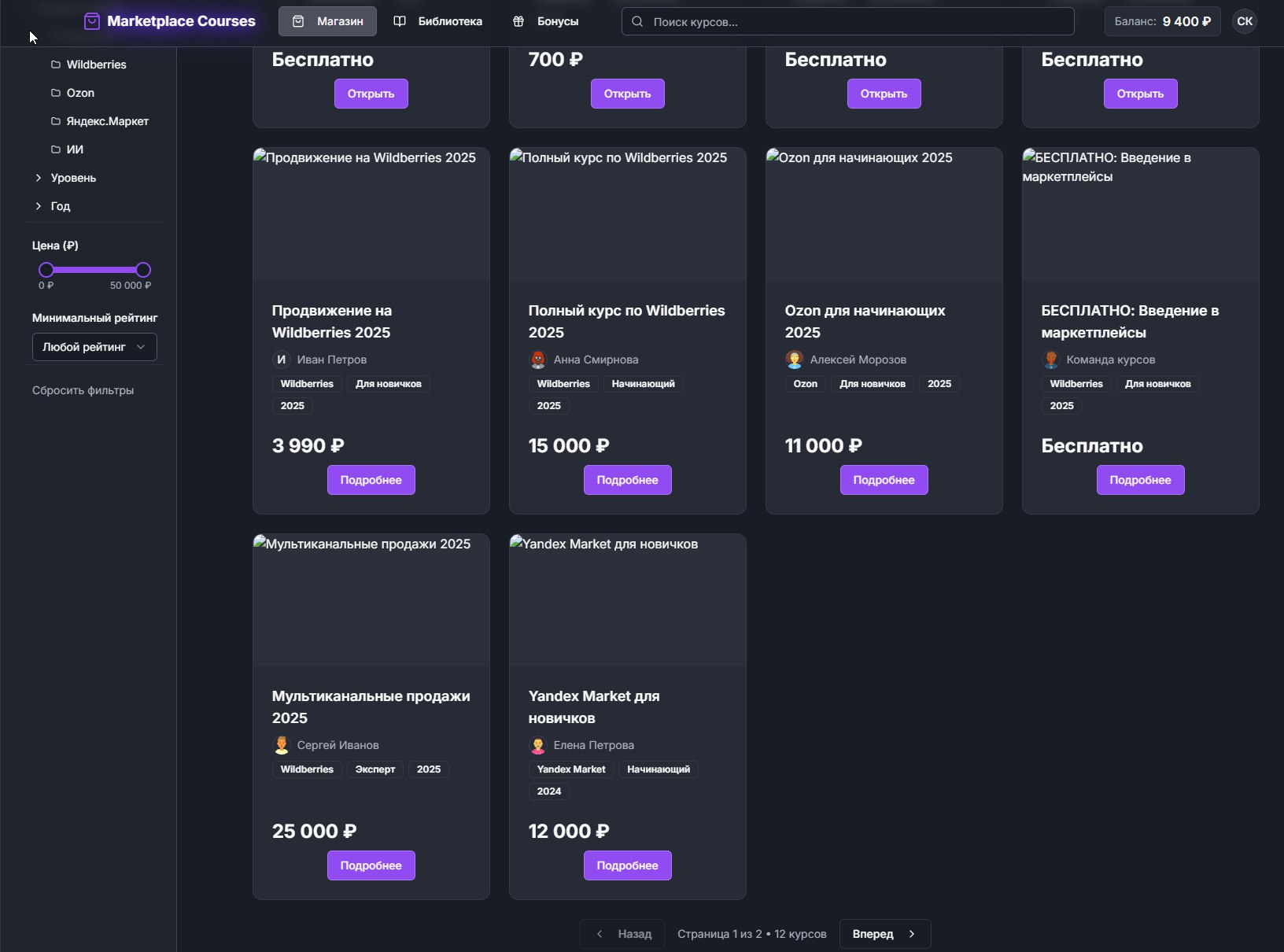Focus the Поиск курсов search field
1284x952 pixels.
[848, 21]
